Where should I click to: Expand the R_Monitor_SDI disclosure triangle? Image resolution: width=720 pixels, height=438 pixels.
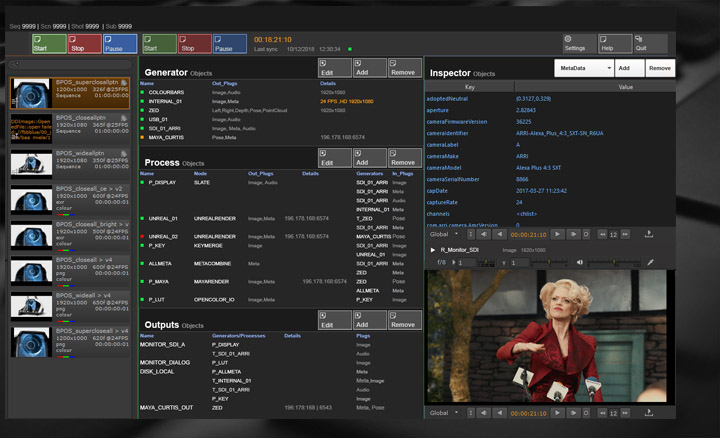tap(432, 249)
